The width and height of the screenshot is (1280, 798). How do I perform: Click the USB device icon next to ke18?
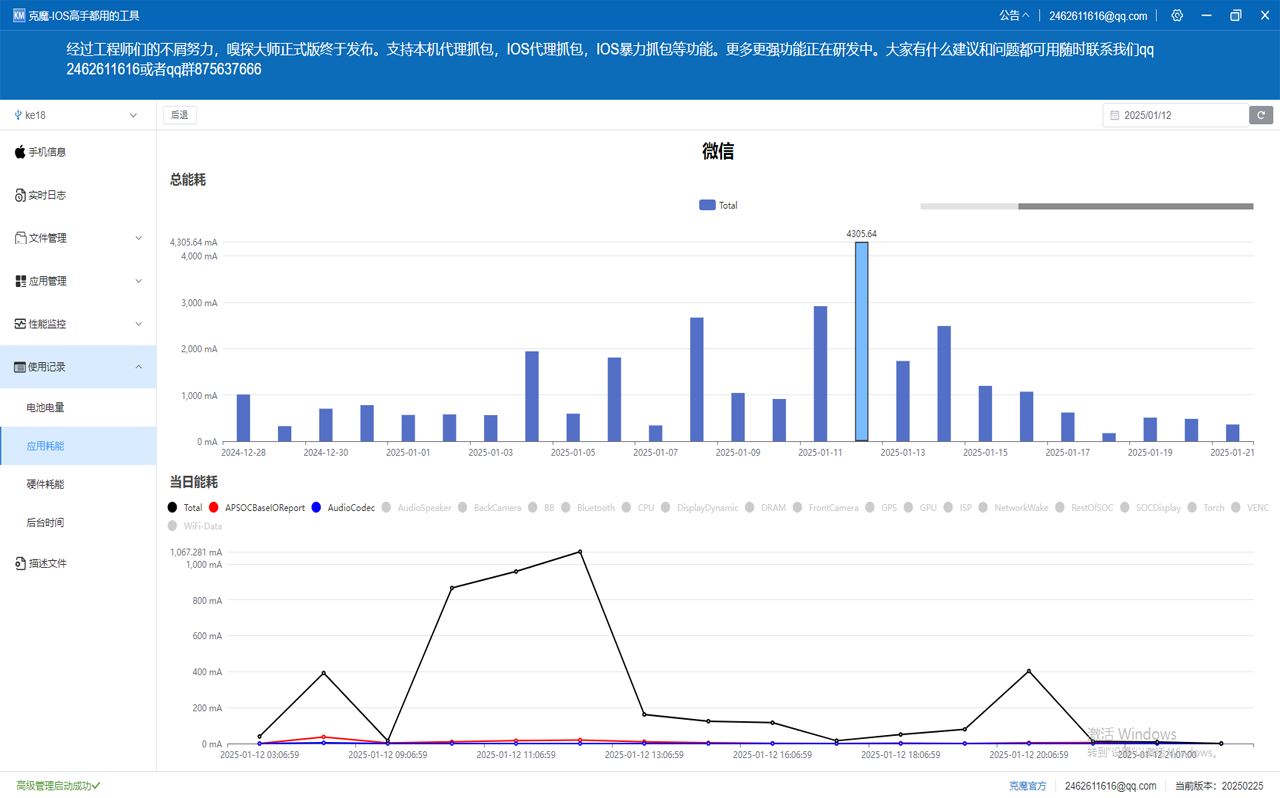(18, 115)
